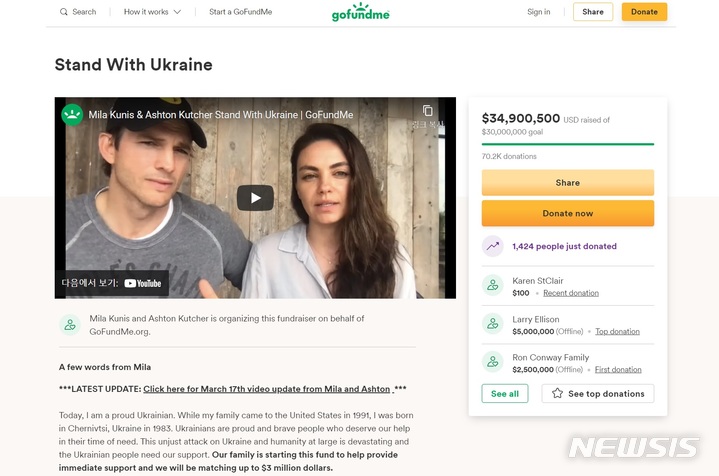This screenshot has width=719, height=476.
Task: Open Start a GoFundMe menu item
Action: point(240,12)
